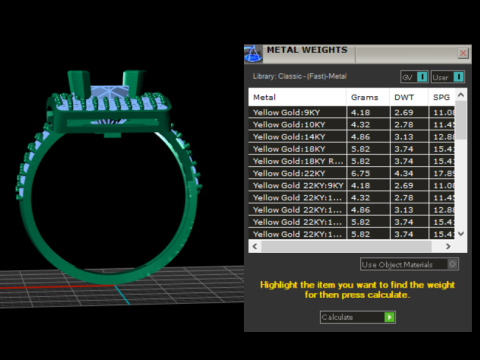Click the horizontal scroll right arrow

click(x=448, y=246)
